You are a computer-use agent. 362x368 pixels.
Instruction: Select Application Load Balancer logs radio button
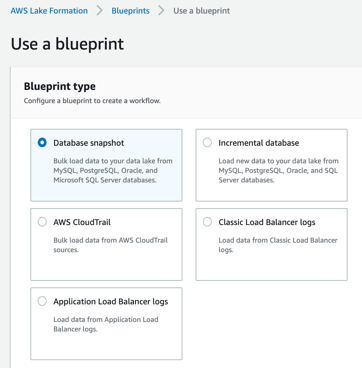42,301
